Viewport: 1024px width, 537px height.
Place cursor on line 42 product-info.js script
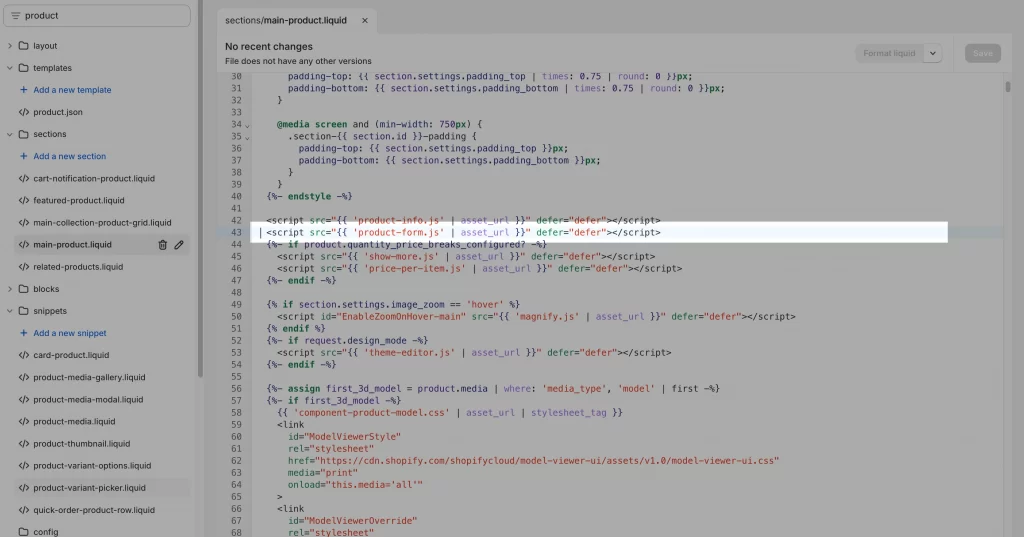[463, 220]
